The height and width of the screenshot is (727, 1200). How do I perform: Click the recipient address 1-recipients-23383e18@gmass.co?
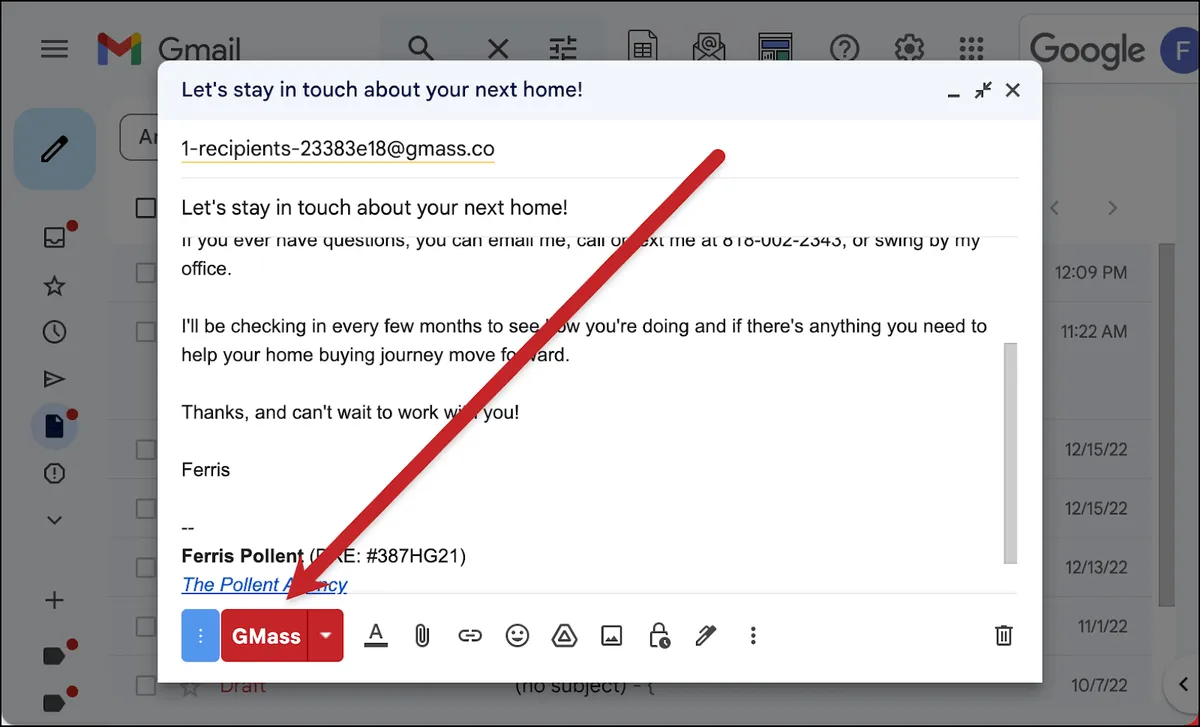click(x=338, y=149)
